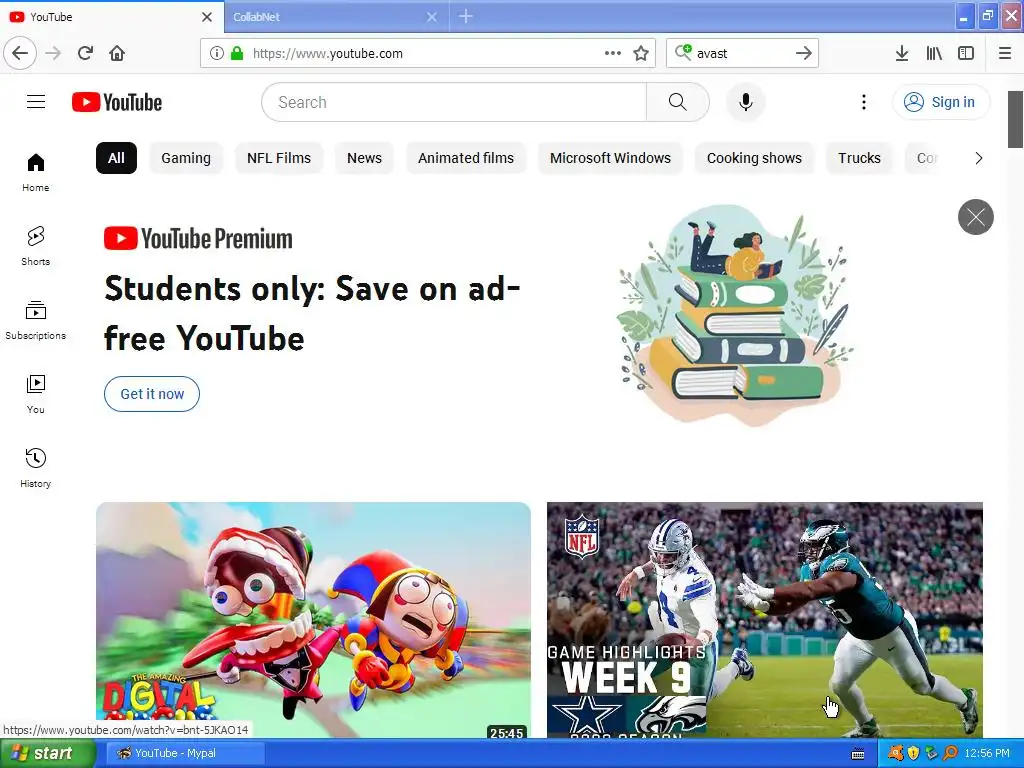Click YouTube search magnifier button
Screen dimensions: 1024x768
tap(677, 102)
